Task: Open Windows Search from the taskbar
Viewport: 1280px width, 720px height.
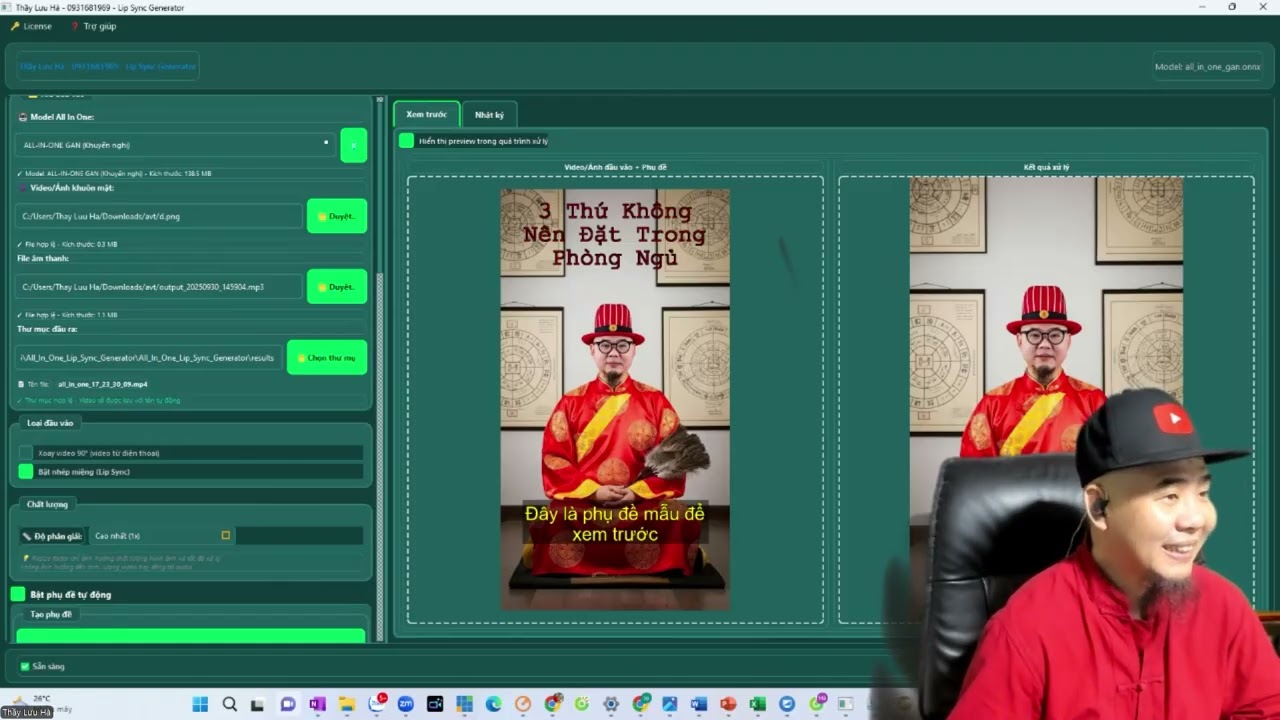Action: (x=229, y=704)
